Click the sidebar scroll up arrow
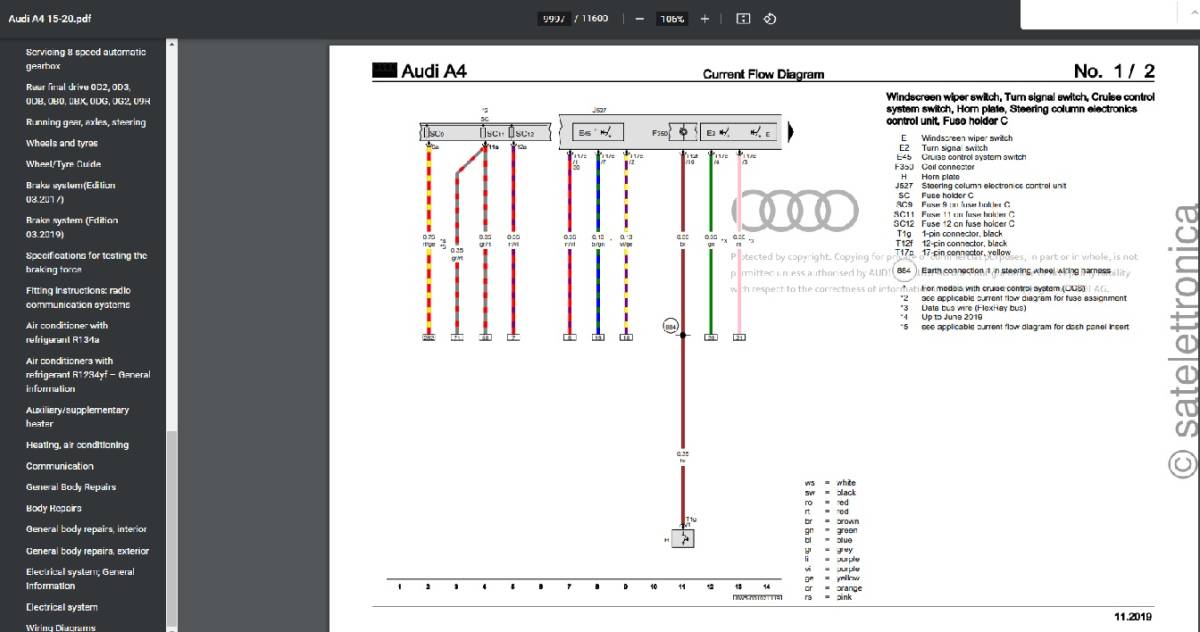The height and width of the screenshot is (632, 1200). (x=172, y=45)
